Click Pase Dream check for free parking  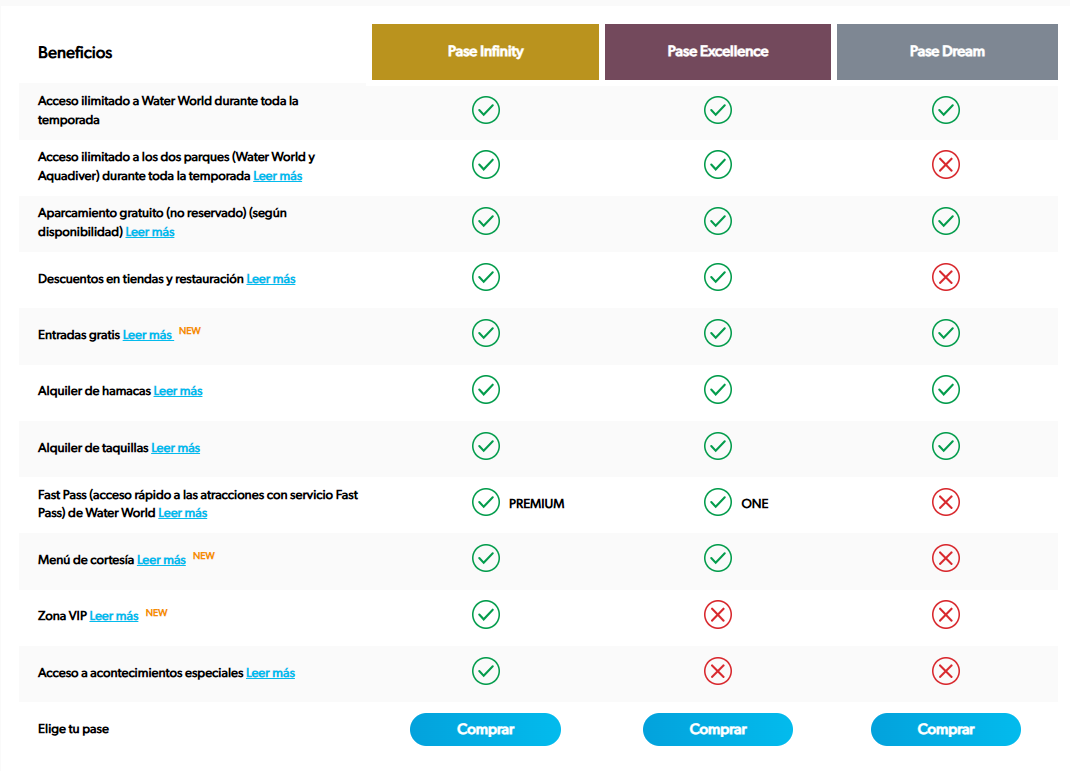click(x=945, y=221)
